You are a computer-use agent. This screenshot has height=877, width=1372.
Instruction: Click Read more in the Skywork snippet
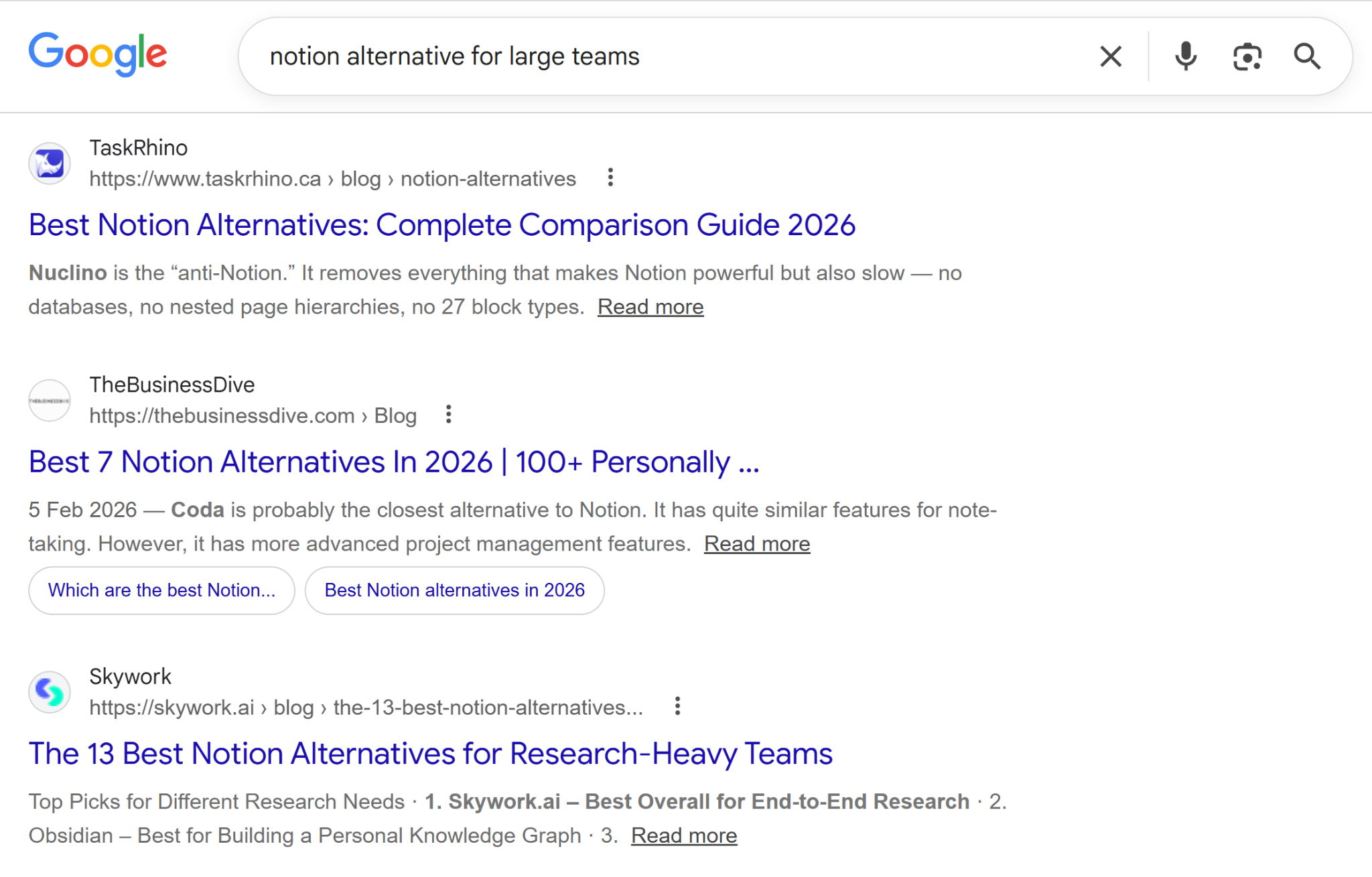pyautogui.click(x=683, y=835)
